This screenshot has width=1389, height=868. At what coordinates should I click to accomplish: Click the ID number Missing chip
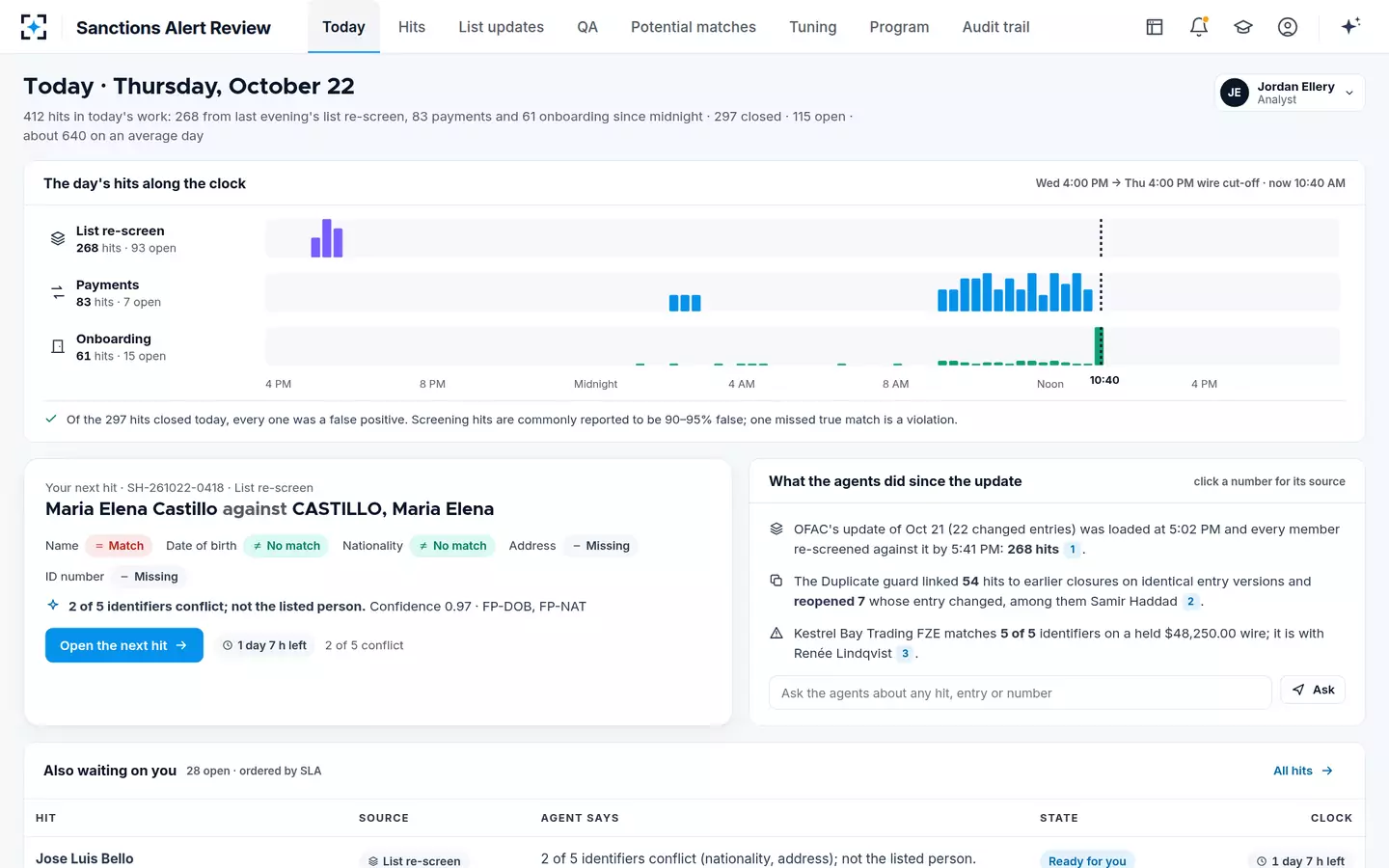[149, 577]
